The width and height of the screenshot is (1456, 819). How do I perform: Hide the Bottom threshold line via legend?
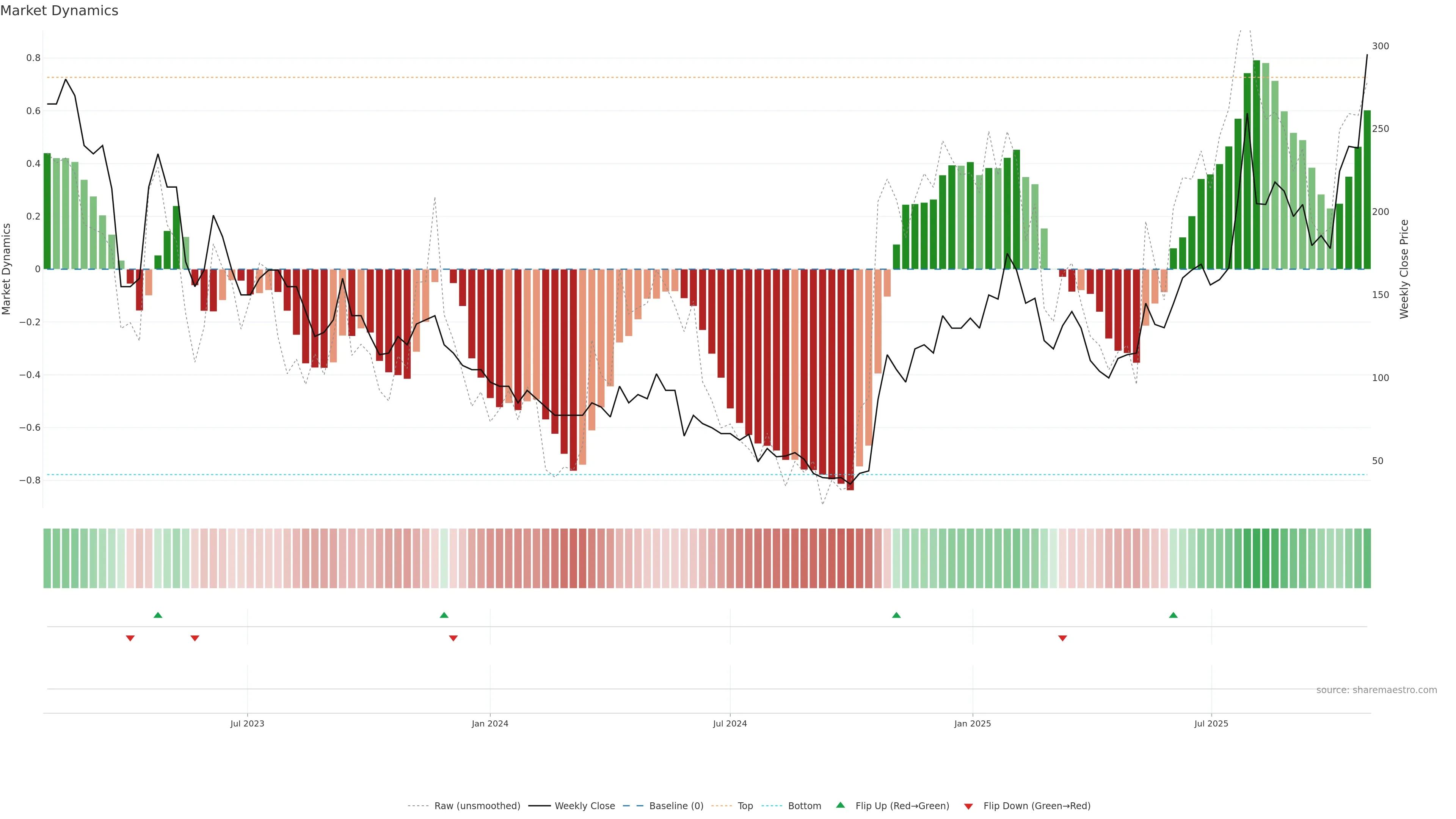pos(804,806)
